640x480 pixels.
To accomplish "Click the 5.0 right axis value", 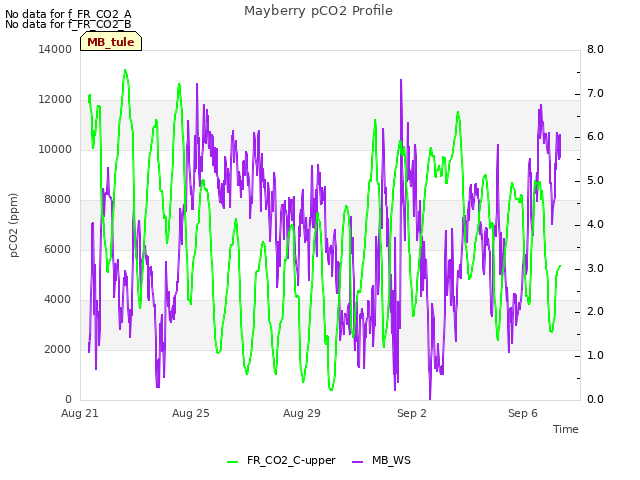I will pos(596,181).
